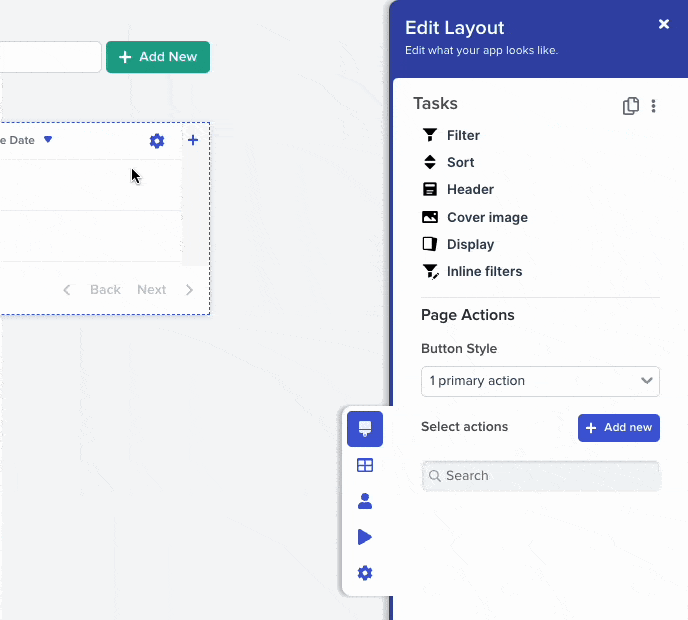This screenshot has height=620, width=688.
Task: Select the play arrow icon in sidebar
Action: point(365,537)
